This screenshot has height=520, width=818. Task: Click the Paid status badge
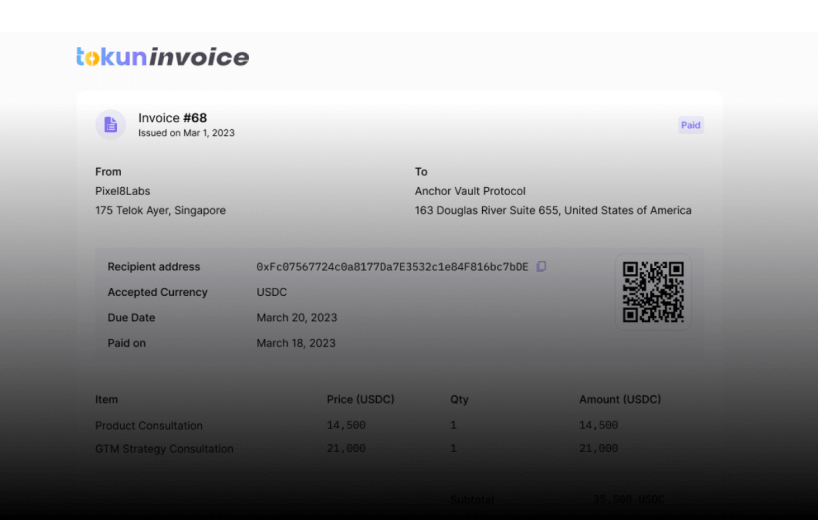[690, 125]
